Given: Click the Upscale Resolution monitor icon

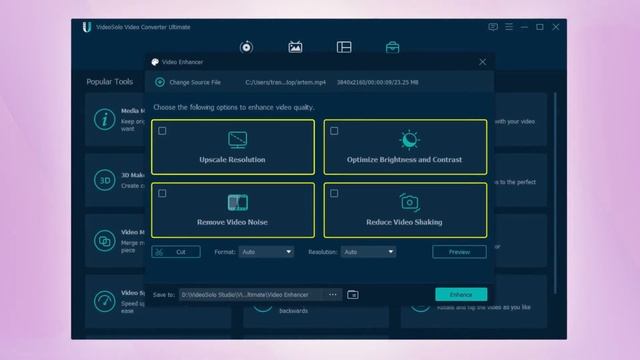Looking at the screenshot, I should click(238, 140).
